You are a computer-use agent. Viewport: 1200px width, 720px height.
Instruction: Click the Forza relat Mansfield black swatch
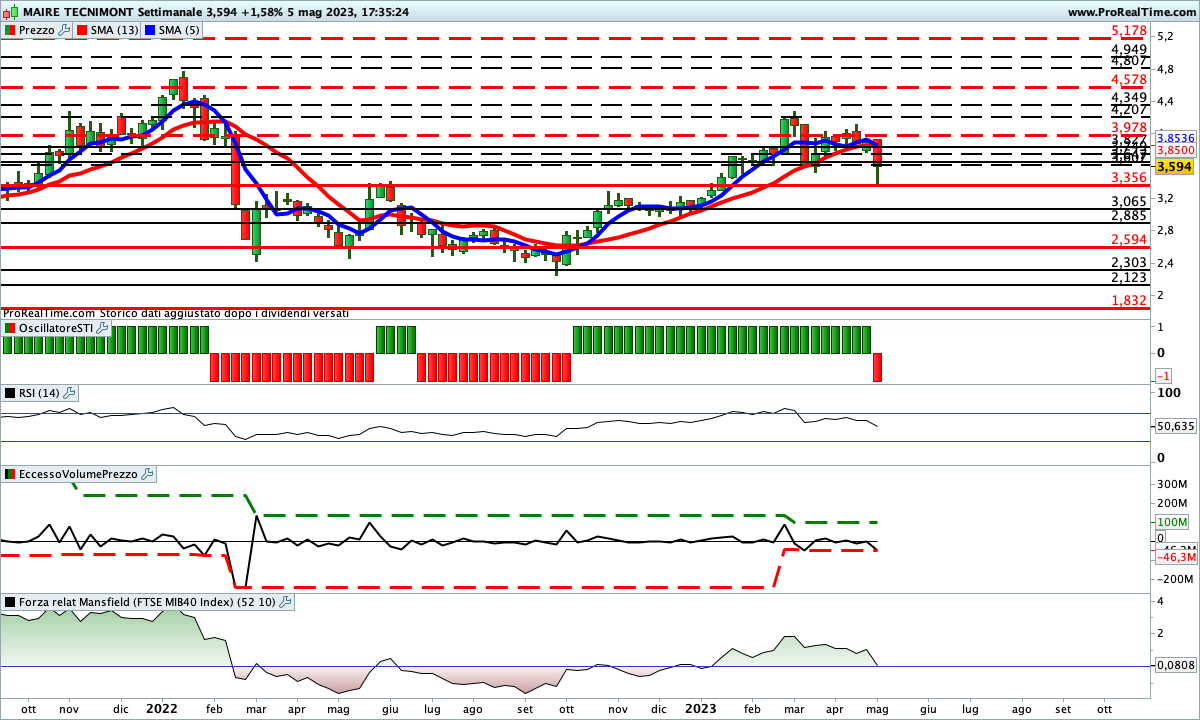point(10,602)
